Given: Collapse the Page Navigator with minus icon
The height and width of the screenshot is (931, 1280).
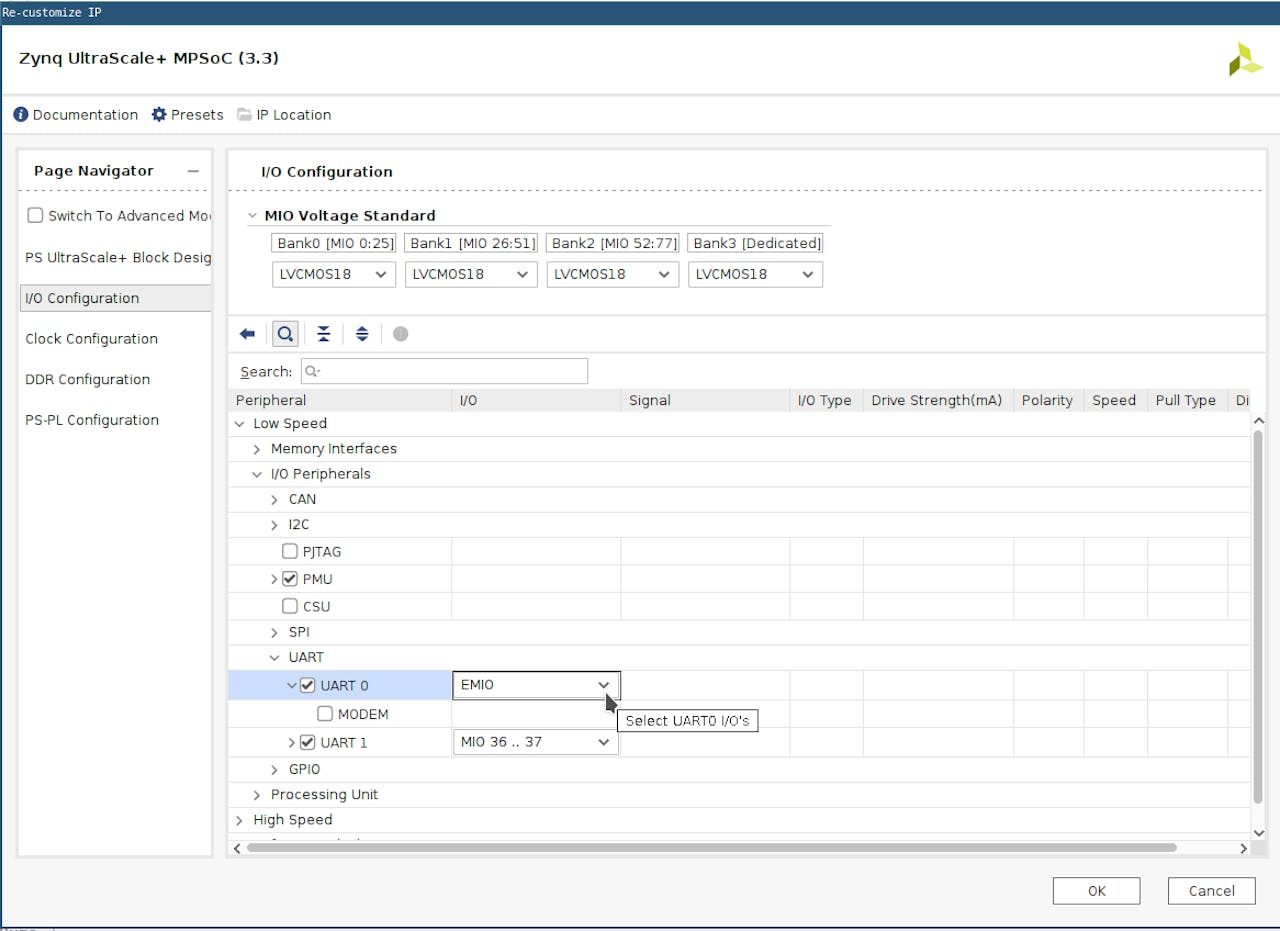Looking at the screenshot, I should coord(193,171).
